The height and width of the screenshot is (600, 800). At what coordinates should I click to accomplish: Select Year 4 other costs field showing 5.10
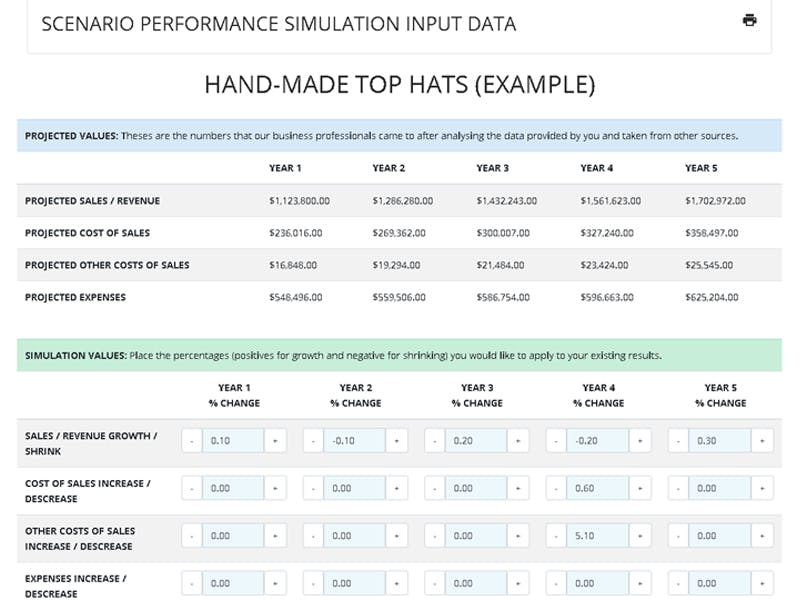coord(597,536)
